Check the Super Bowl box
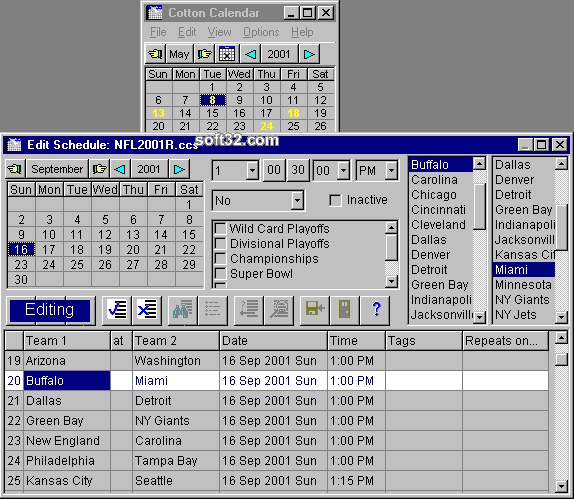The height and width of the screenshot is (499, 574). click(x=220, y=273)
